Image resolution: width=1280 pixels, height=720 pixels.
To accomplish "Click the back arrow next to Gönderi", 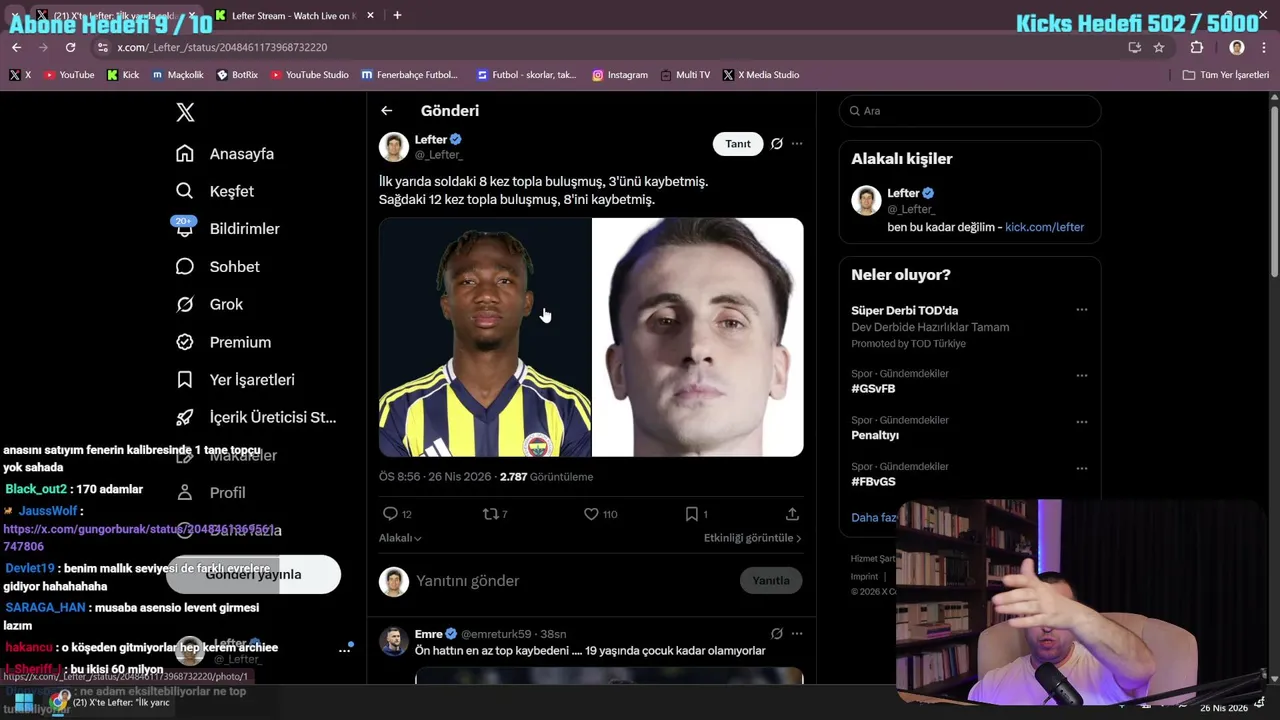I will click(x=387, y=111).
